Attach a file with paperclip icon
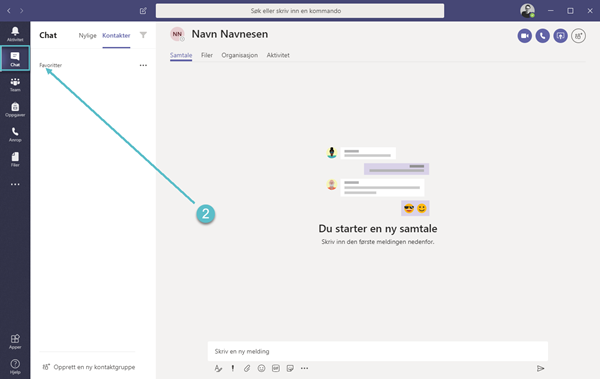 click(x=247, y=368)
